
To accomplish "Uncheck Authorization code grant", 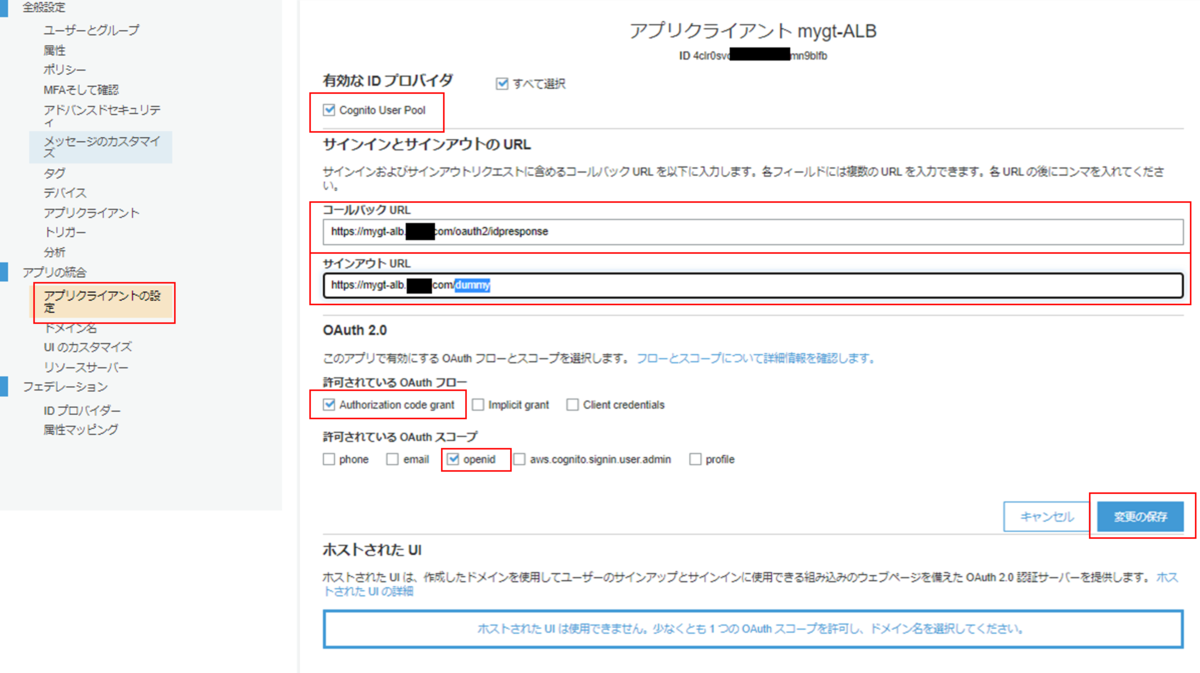I will click(x=330, y=404).
